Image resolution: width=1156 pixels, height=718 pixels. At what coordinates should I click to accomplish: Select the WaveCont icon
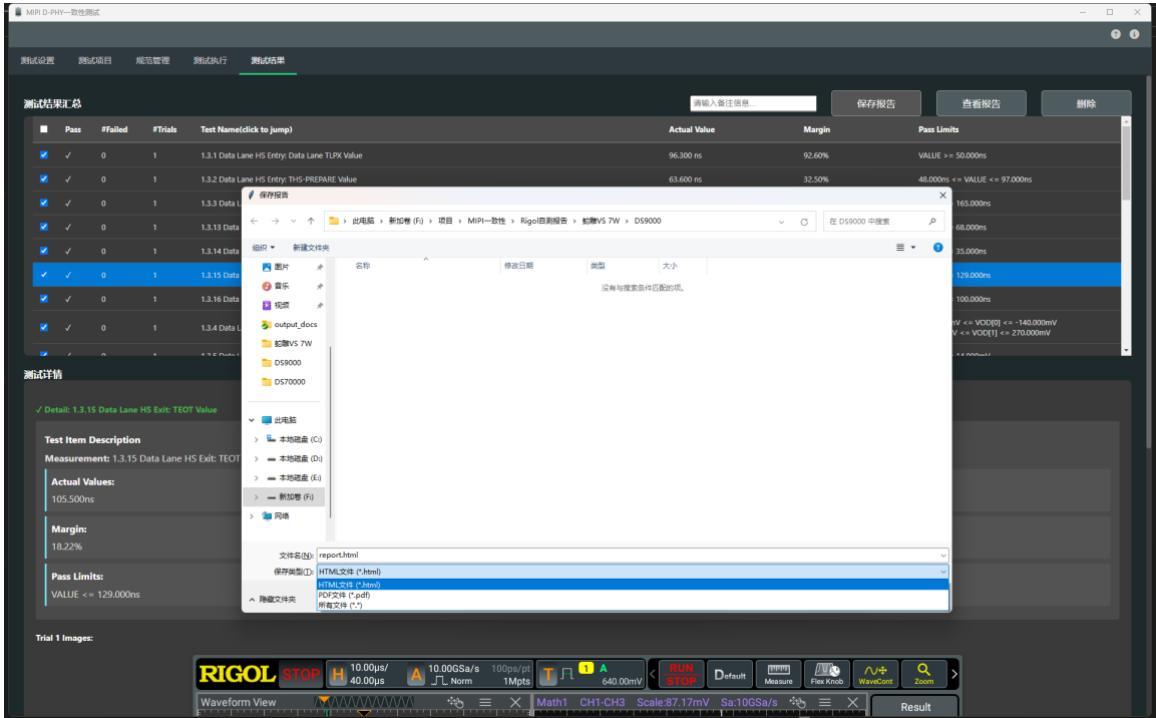tap(875, 674)
